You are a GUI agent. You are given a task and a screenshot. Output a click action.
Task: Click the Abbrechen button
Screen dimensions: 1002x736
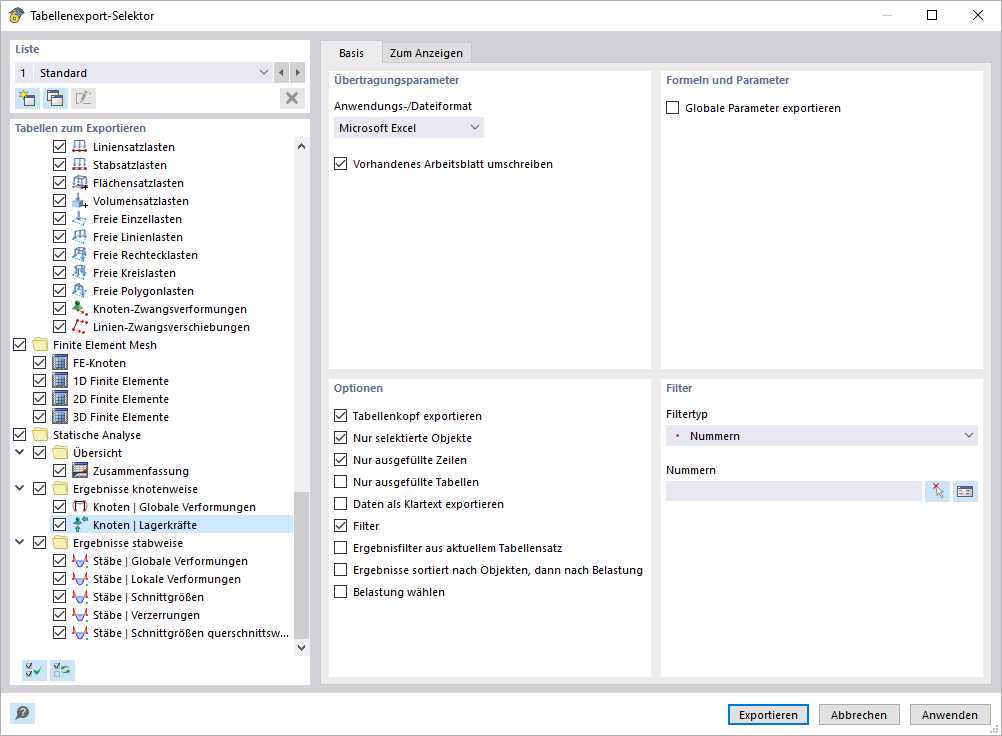(859, 715)
